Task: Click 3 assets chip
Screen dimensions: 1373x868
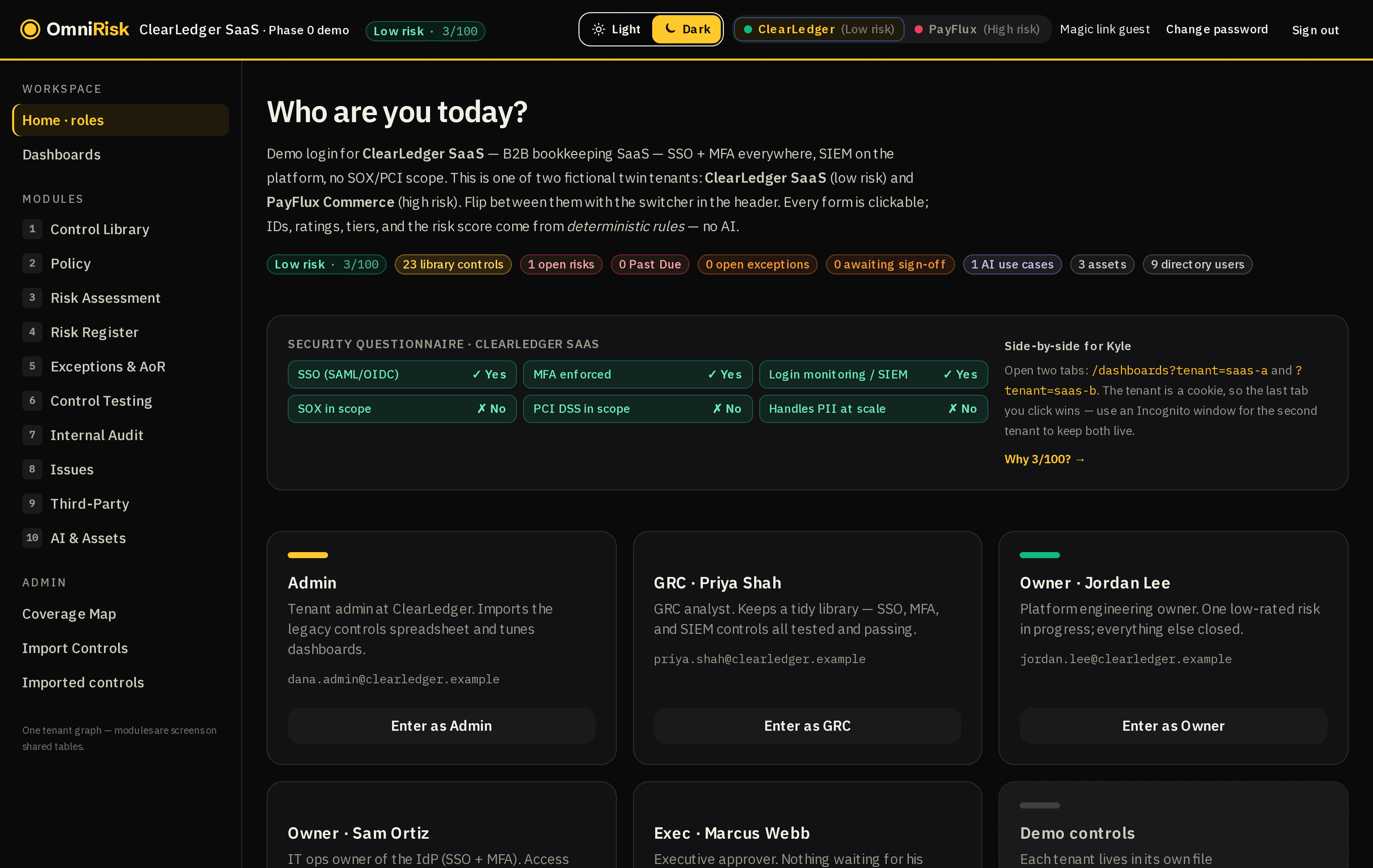Action: click(1101, 264)
